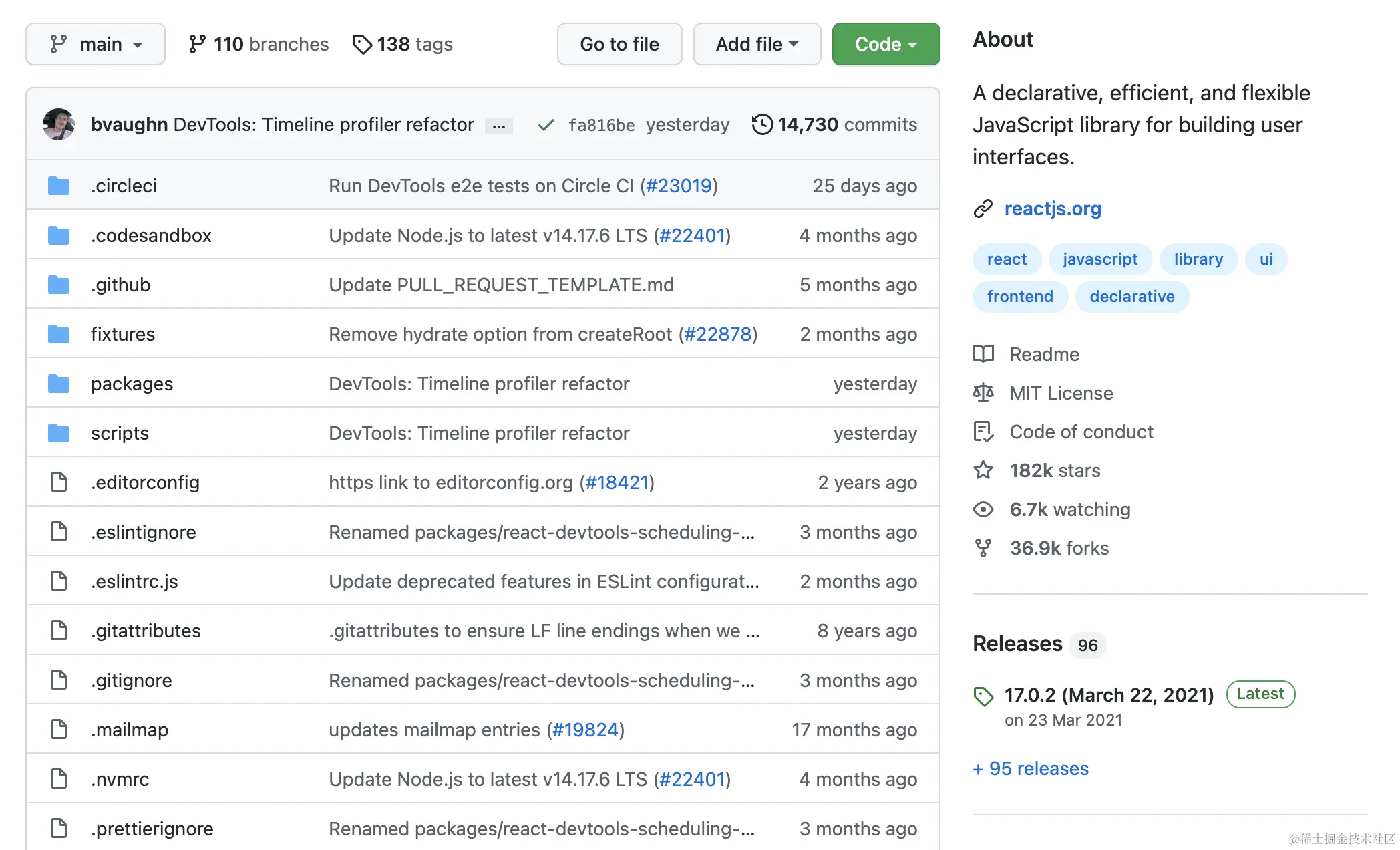Open the green Code dropdown
This screenshot has width=1400, height=850.
tap(886, 44)
